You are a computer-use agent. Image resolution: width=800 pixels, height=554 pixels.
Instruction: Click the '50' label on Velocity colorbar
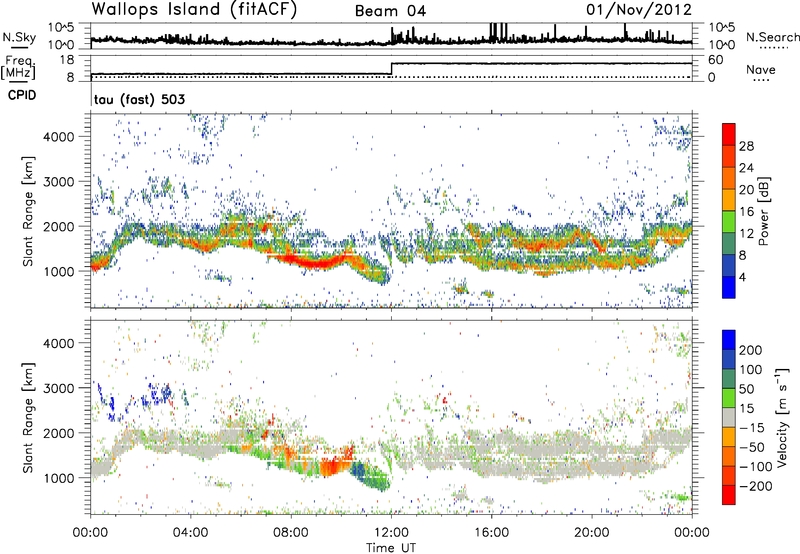point(746,389)
